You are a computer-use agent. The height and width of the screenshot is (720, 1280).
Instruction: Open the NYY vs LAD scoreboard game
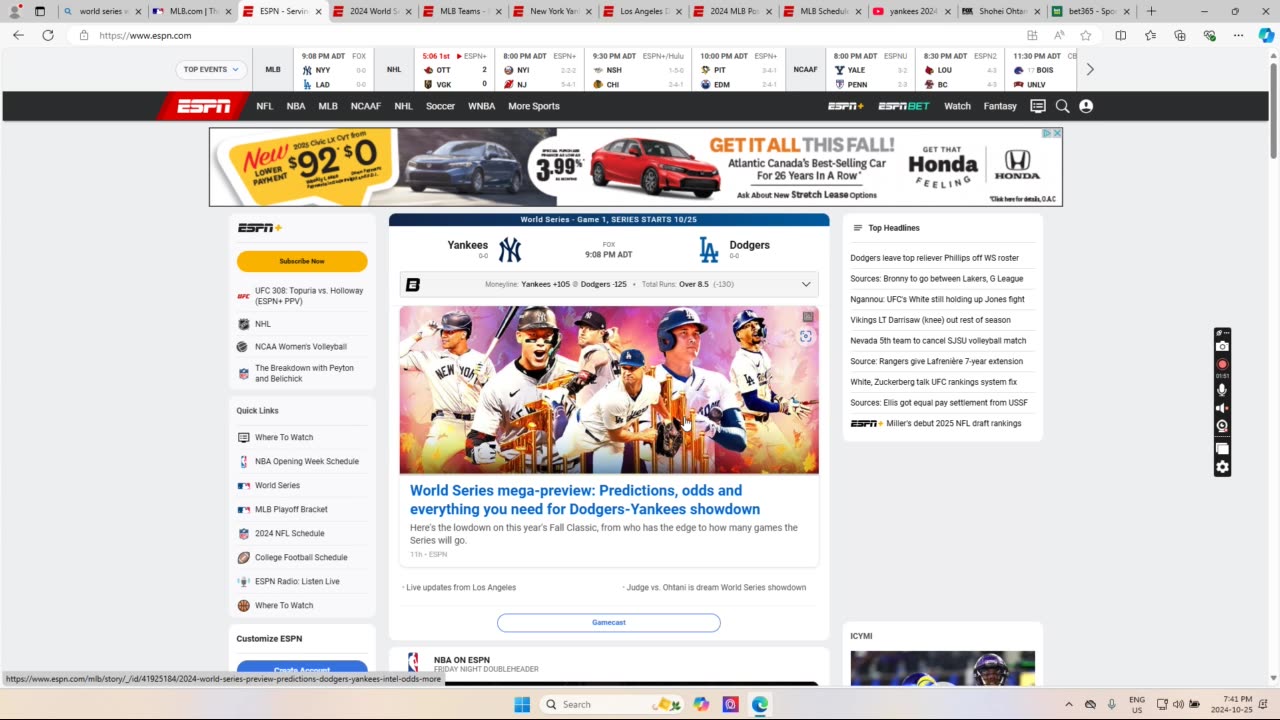334,70
